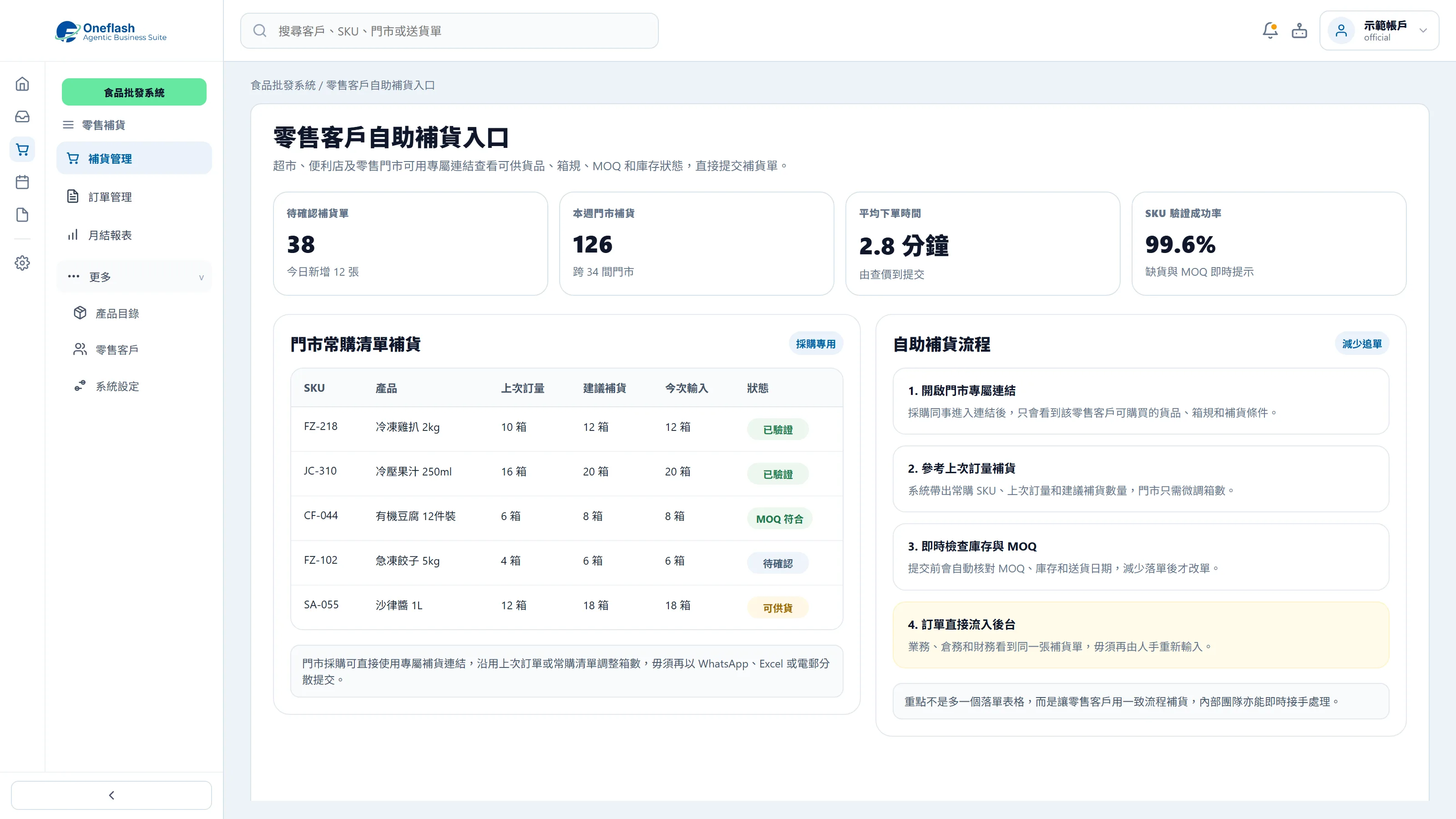
Task: Click the ellipsis icon beside 更多
Action: tap(73, 276)
